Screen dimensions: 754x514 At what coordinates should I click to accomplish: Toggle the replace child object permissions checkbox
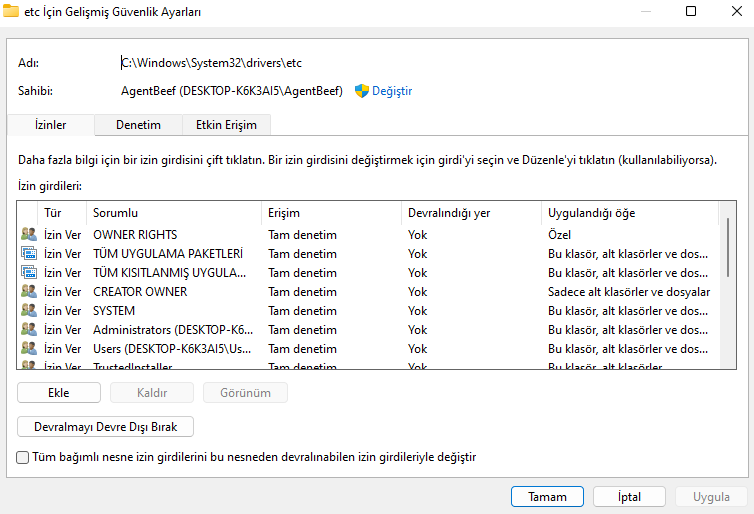tap(23, 457)
